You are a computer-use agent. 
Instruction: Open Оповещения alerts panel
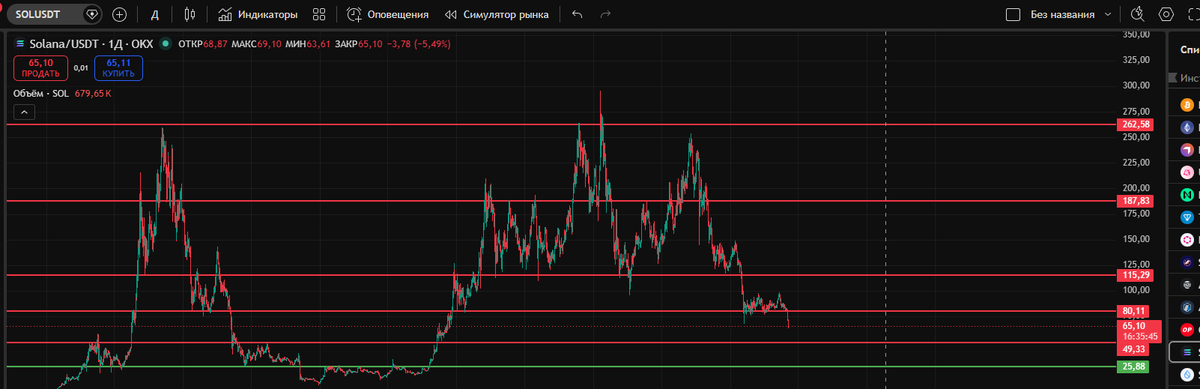(388, 15)
